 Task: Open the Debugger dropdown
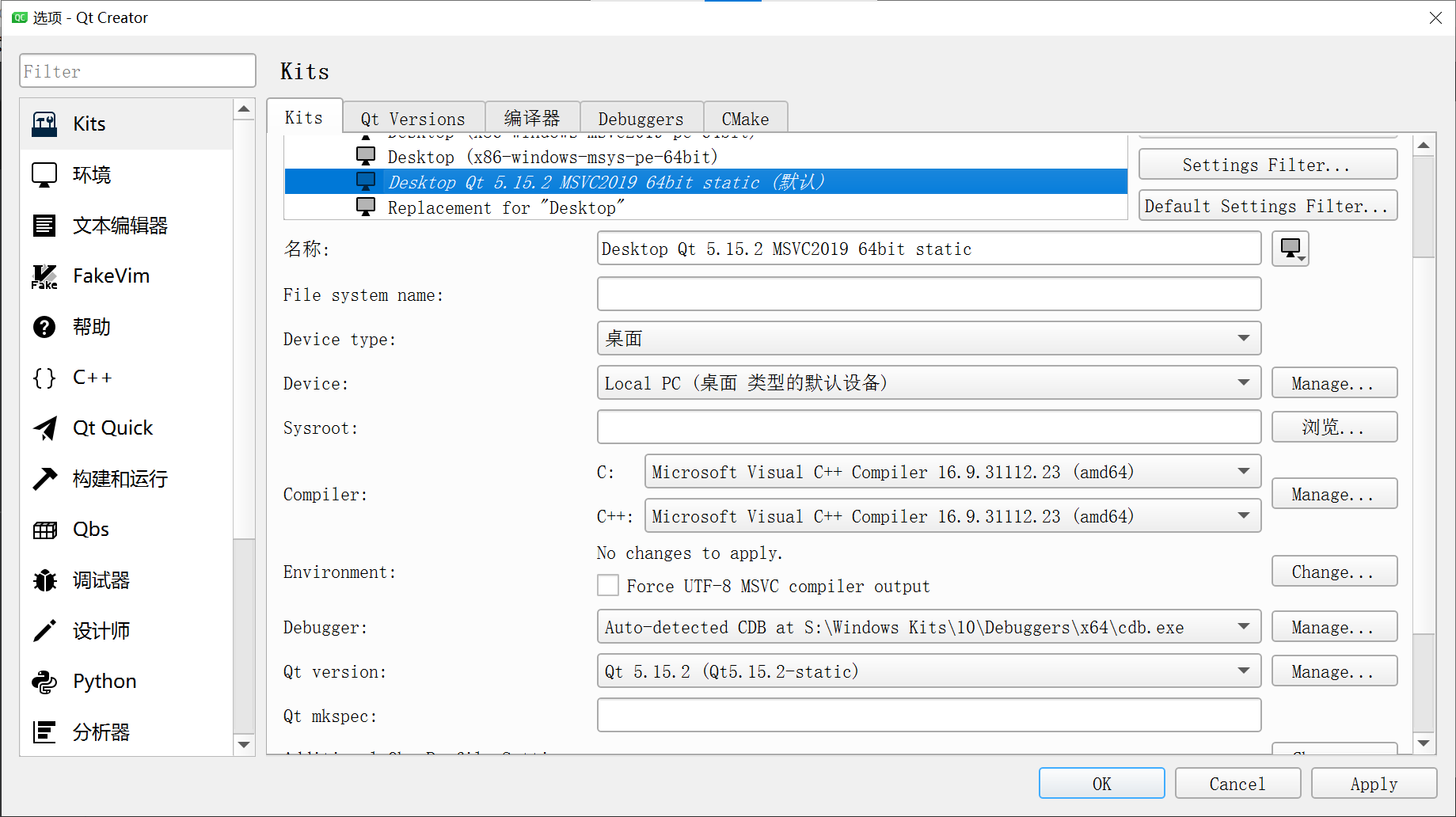929,627
